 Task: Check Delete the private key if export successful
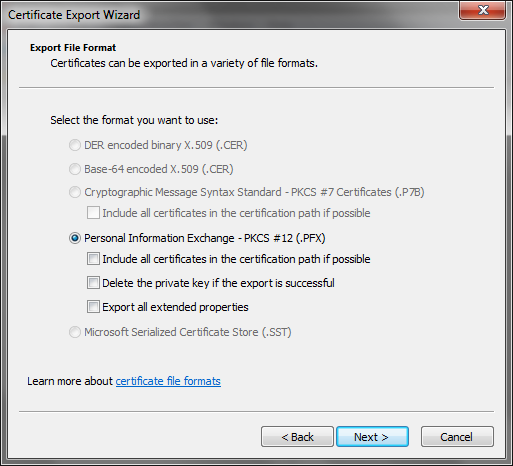93,283
